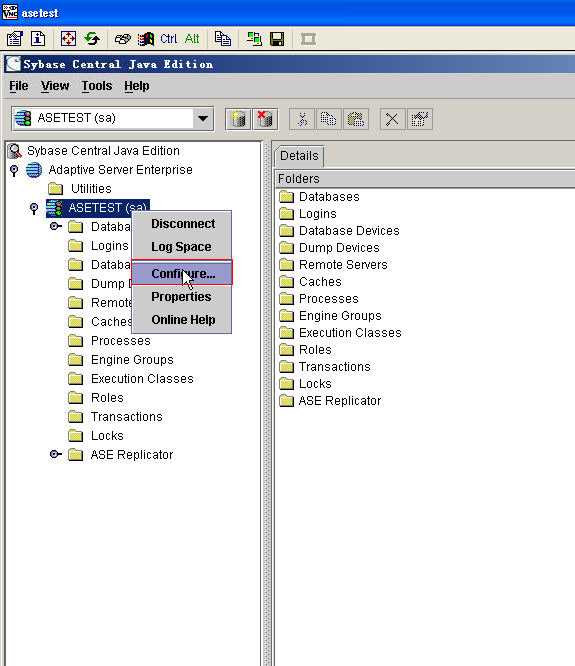Select Adaptive Server Enterprise in tree
Screen dimensions: 575x666
click(120, 170)
